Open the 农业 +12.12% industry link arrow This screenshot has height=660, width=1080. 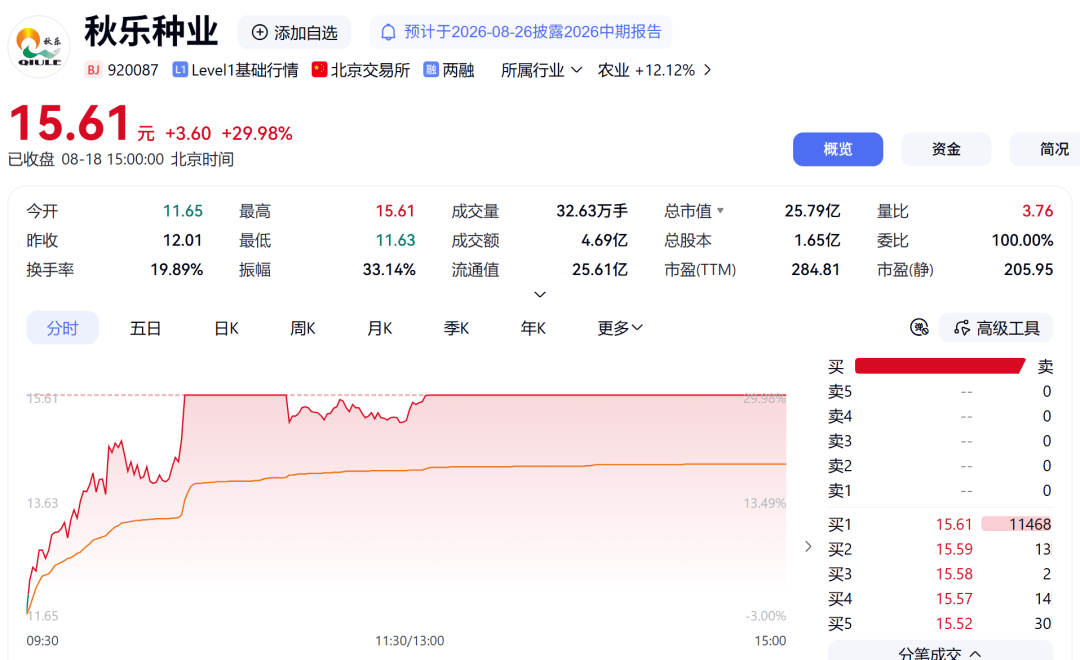[707, 70]
